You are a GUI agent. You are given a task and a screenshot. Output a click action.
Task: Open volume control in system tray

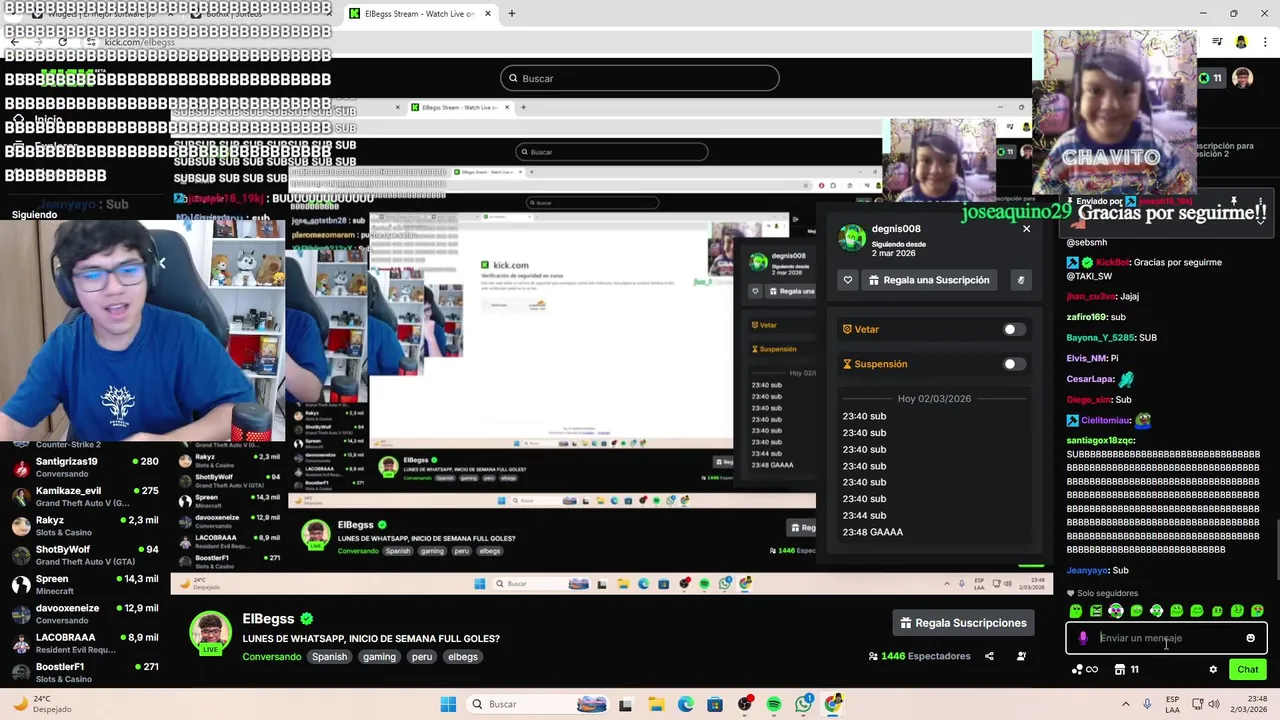(1213, 704)
